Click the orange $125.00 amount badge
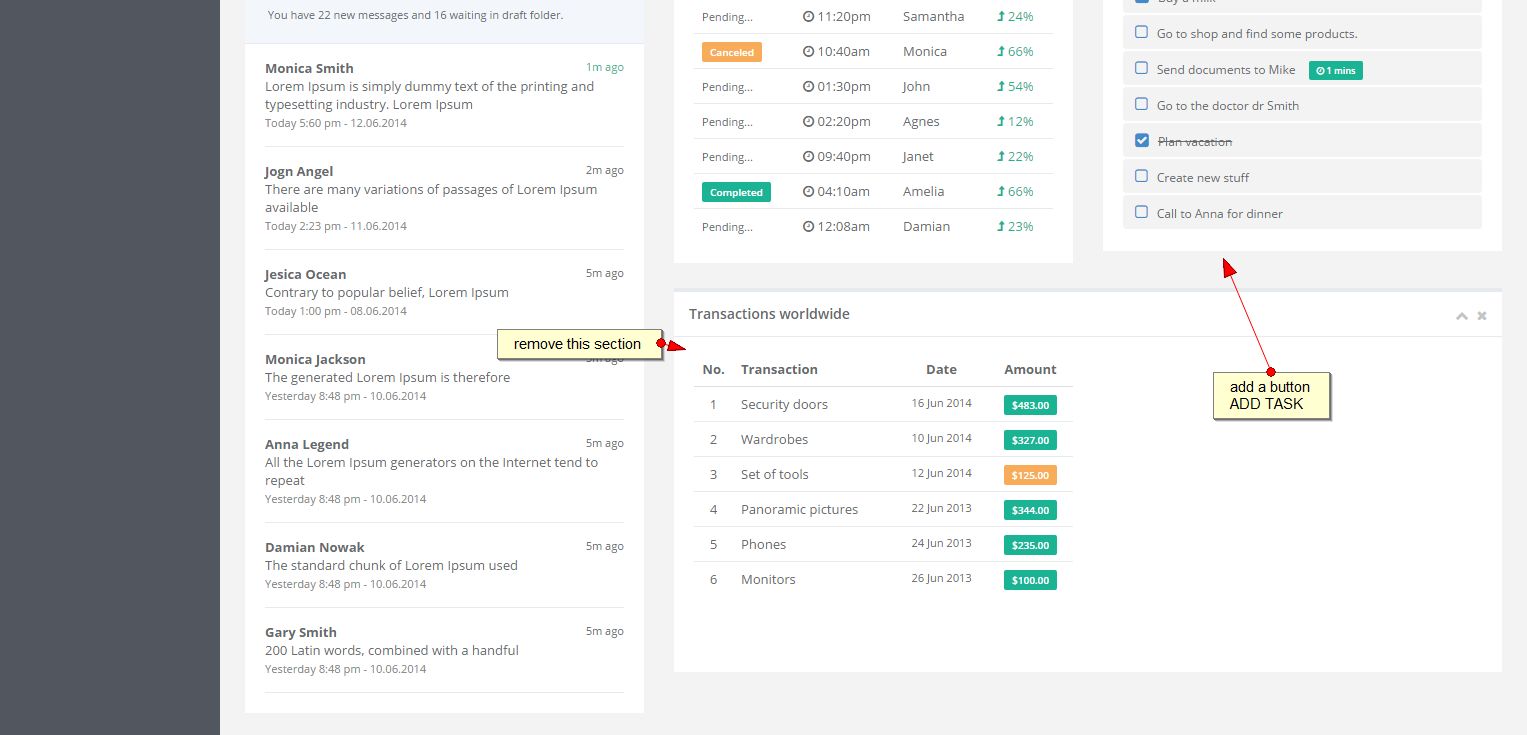 tap(1030, 475)
